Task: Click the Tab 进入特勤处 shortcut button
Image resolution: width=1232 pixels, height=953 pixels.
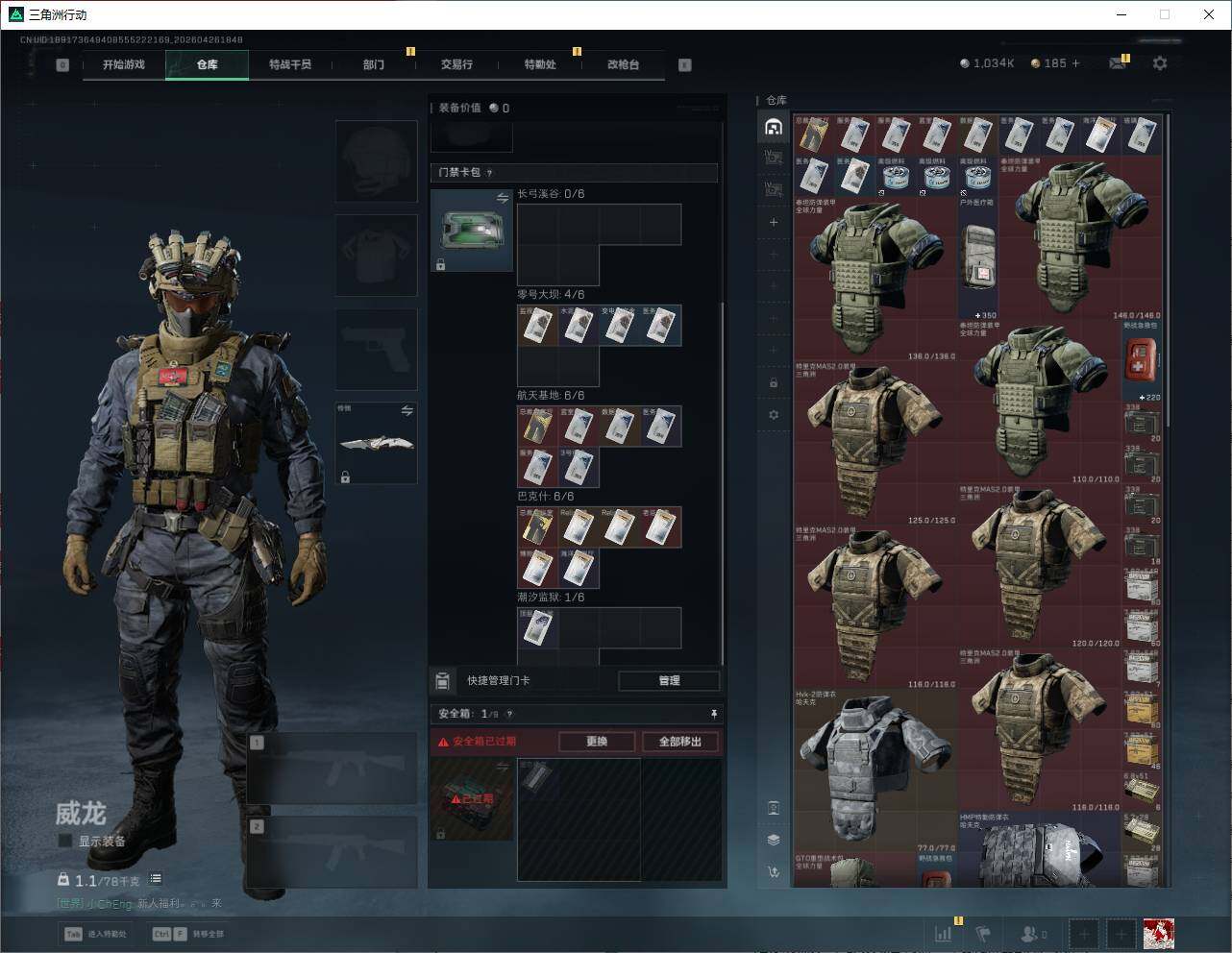Action: (95, 934)
